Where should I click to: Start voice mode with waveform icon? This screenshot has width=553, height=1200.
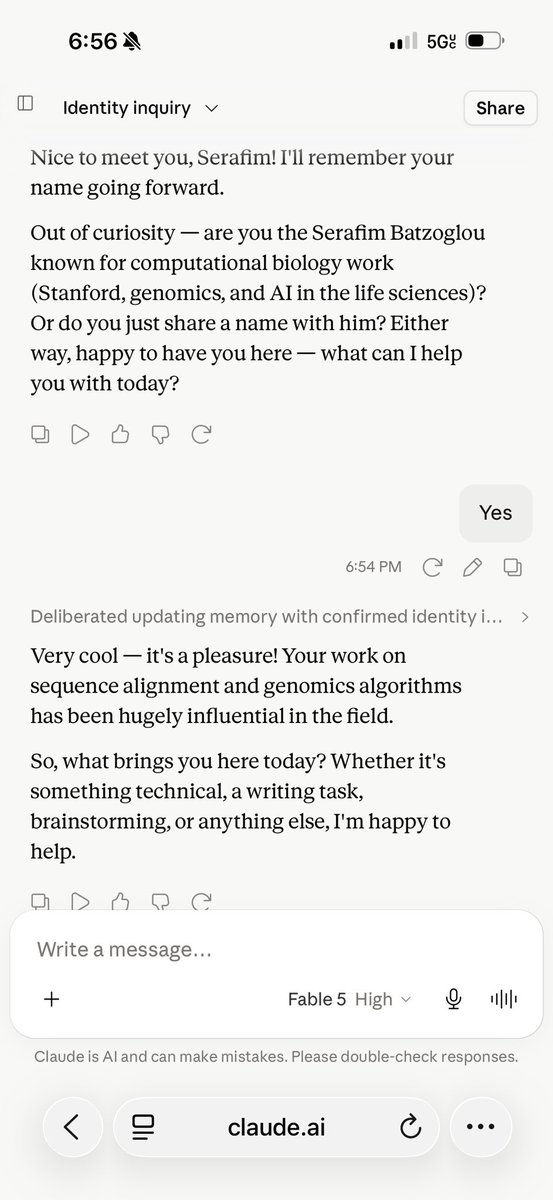503,999
